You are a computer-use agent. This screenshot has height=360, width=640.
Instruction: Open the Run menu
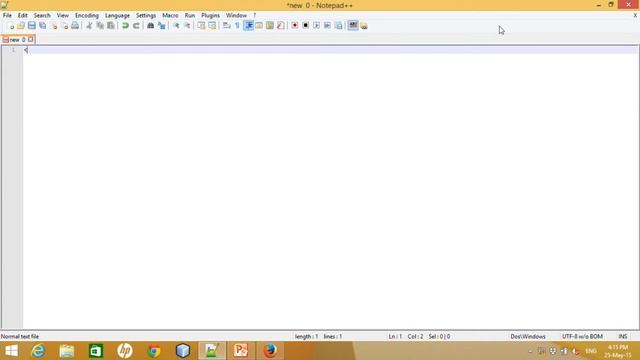[x=190, y=16]
